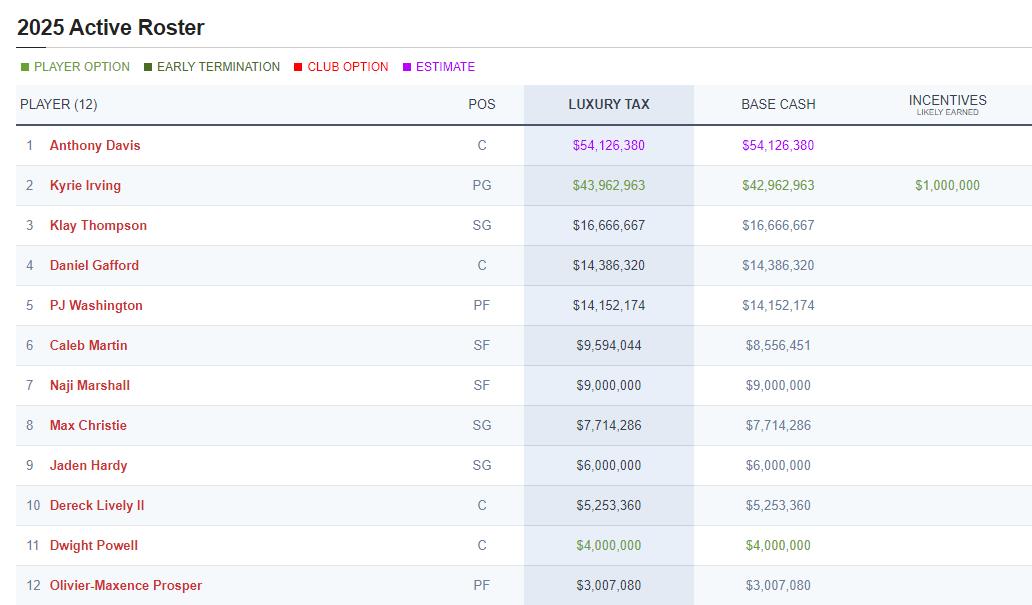Click PJ Washington player name

[96, 305]
